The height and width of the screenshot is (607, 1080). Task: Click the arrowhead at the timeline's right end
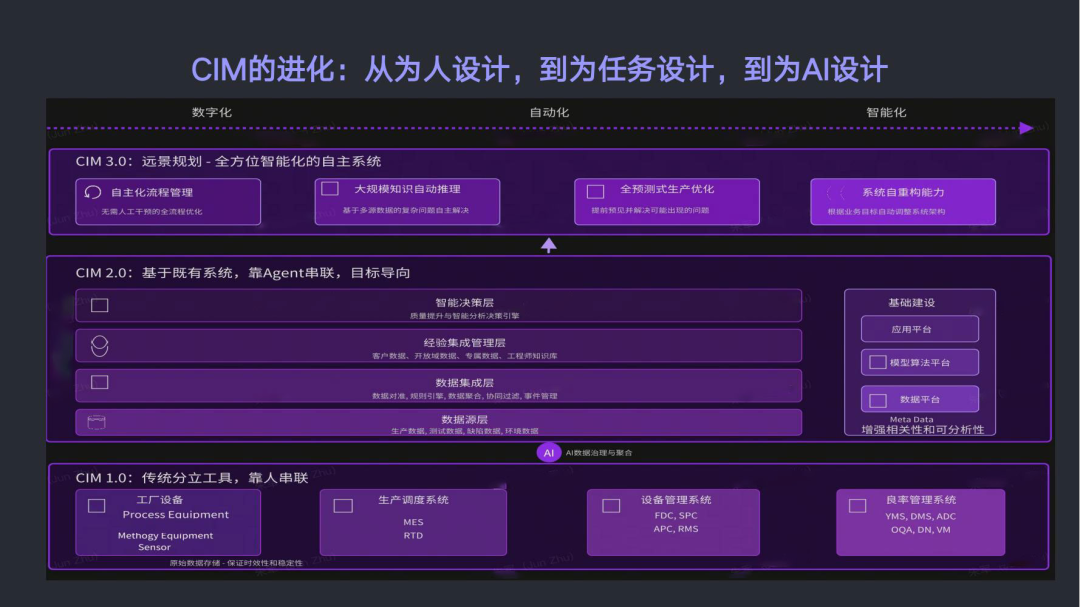[1026, 127]
